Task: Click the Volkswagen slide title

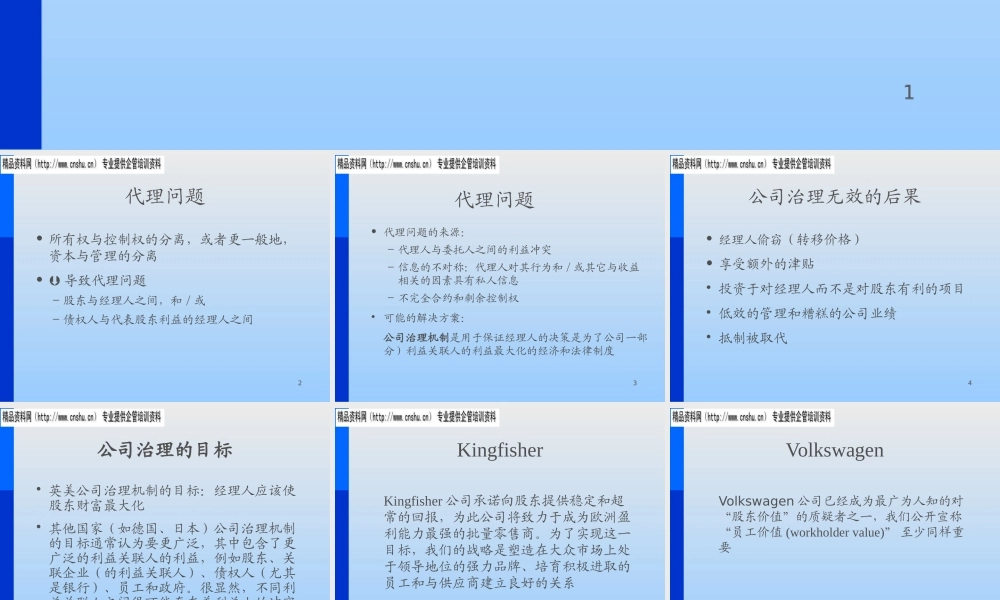Action: coord(835,450)
